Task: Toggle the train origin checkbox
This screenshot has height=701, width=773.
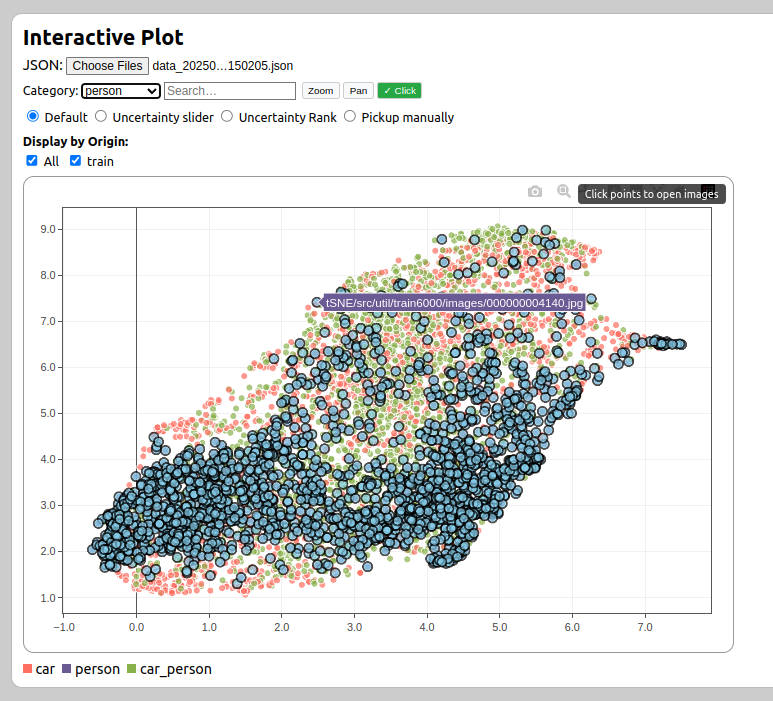Action: (75, 161)
